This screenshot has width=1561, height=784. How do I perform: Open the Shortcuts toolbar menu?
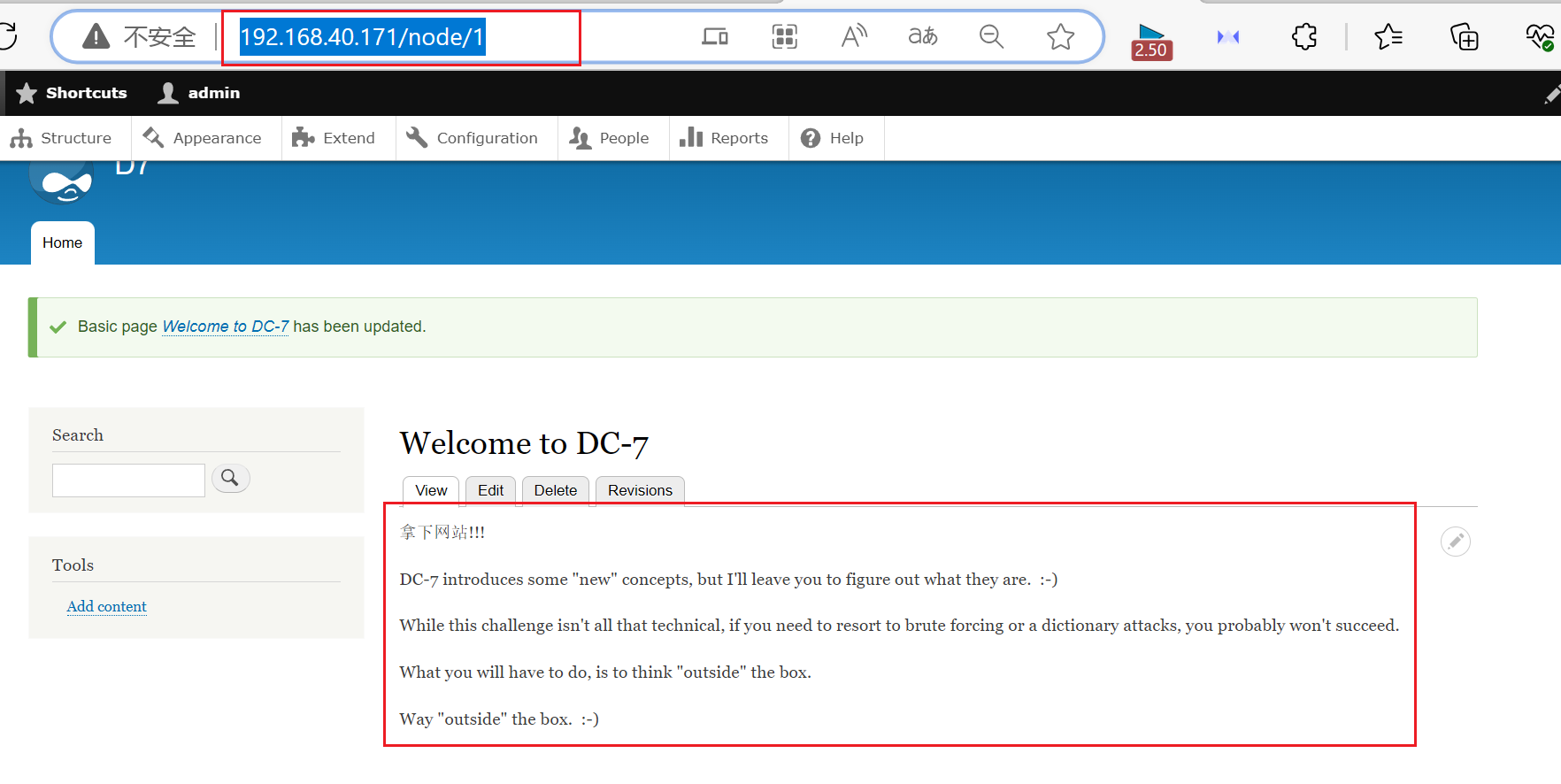[x=72, y=93]
